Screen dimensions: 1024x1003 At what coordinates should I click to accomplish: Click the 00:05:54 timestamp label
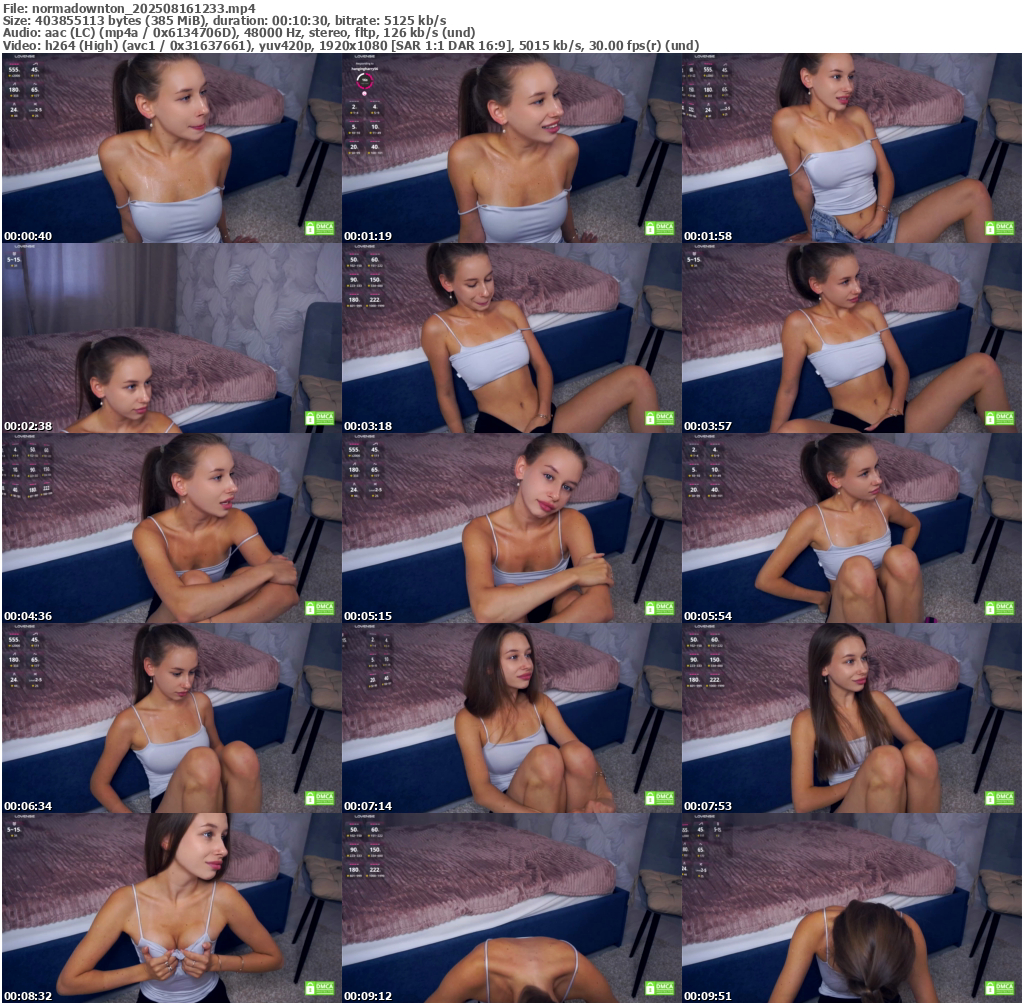click(708, 616)
